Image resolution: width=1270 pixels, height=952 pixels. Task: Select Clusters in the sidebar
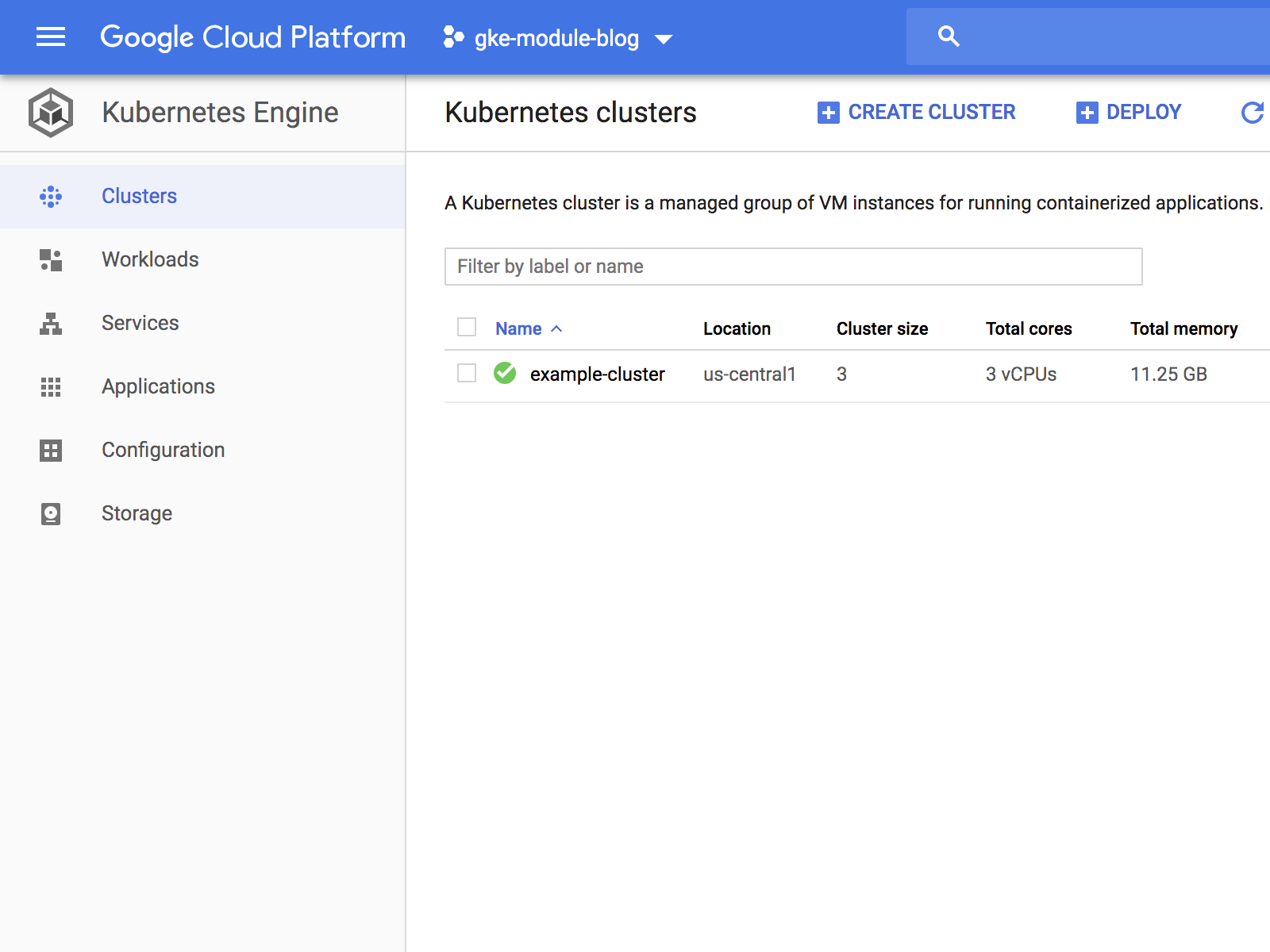(x=202, y=197)
